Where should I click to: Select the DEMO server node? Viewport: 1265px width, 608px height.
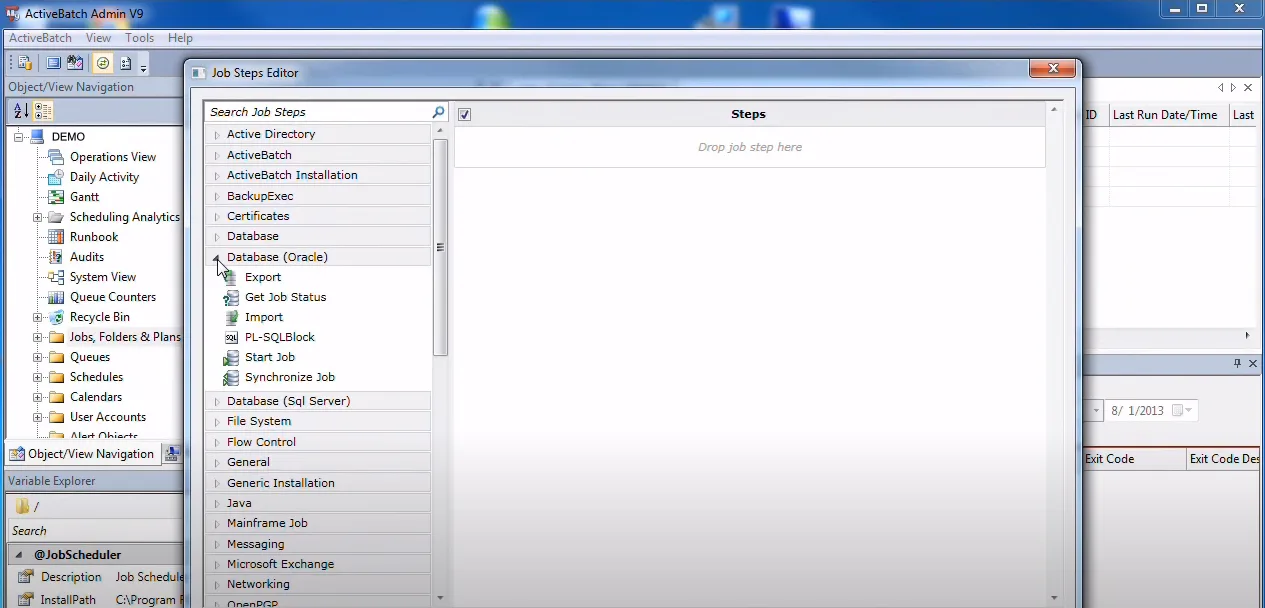tap(68, 137)
